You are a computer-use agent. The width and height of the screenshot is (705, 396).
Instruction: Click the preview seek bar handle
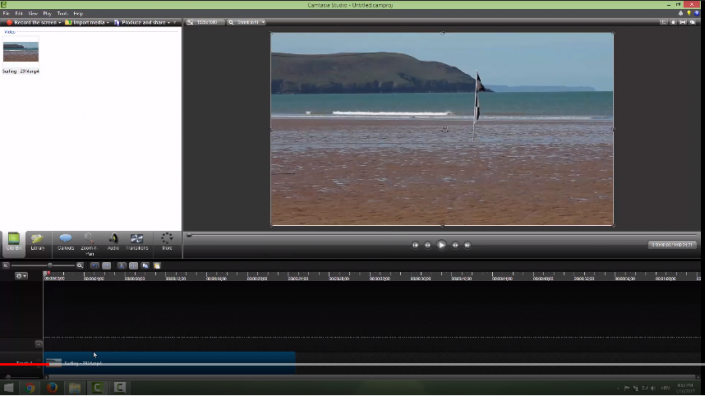coord(189,235)
